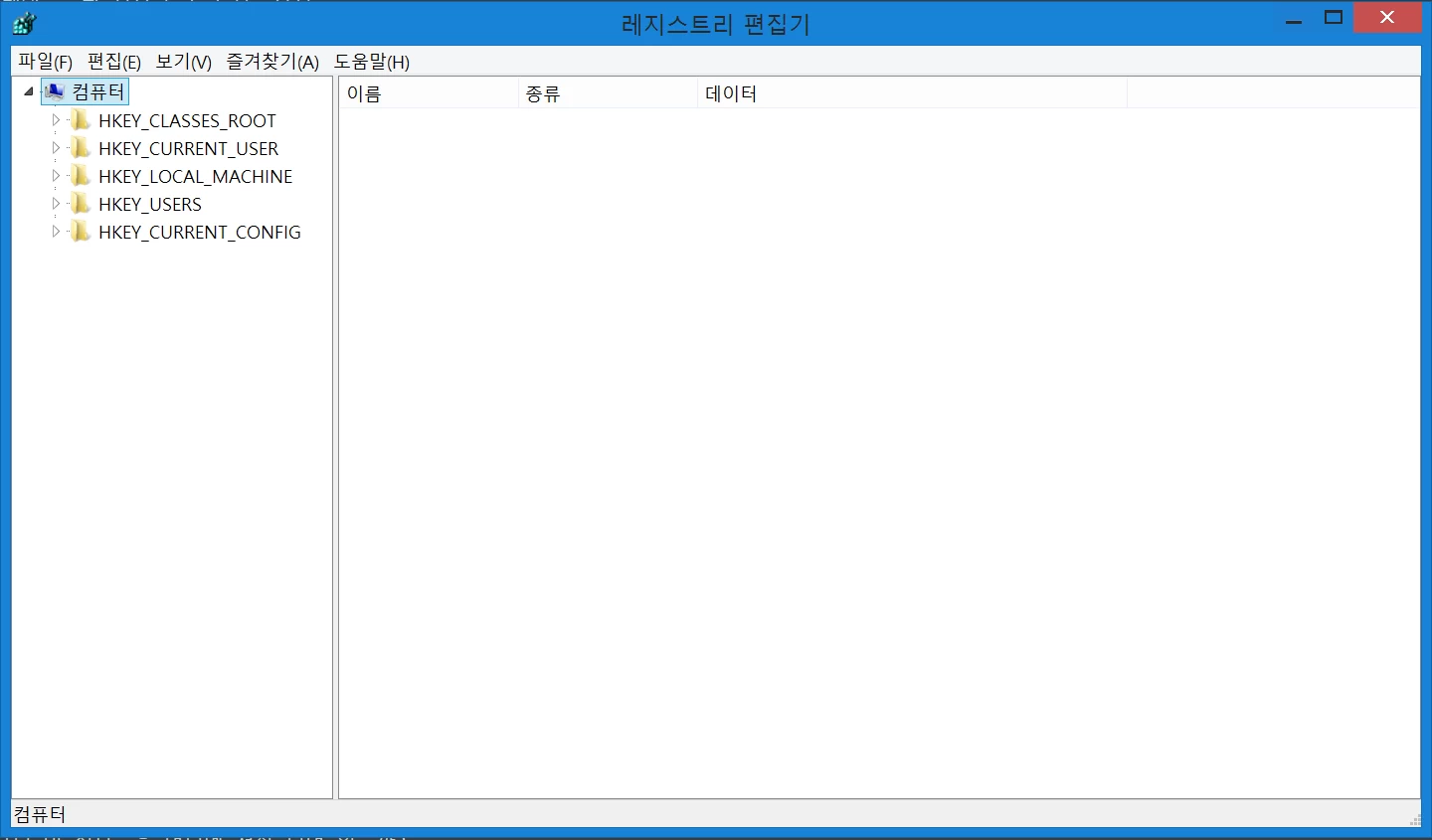Collapse the 컴퓨터 root node arrow
This screenshot has height=840, width=1432.
(29, 92)
